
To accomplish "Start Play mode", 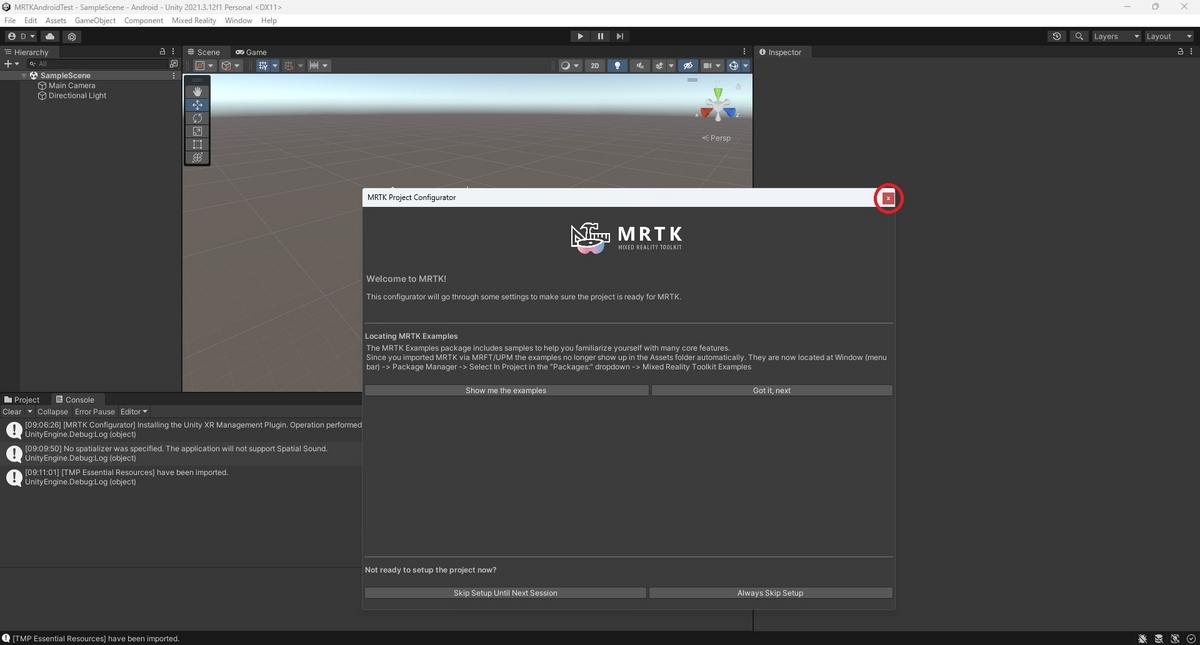I will tap(580, 36).
